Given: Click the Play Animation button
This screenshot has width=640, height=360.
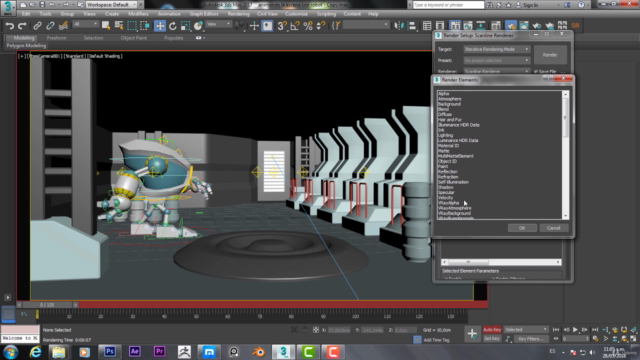Looking at the screenshot, I should click(x=575, y=329).
